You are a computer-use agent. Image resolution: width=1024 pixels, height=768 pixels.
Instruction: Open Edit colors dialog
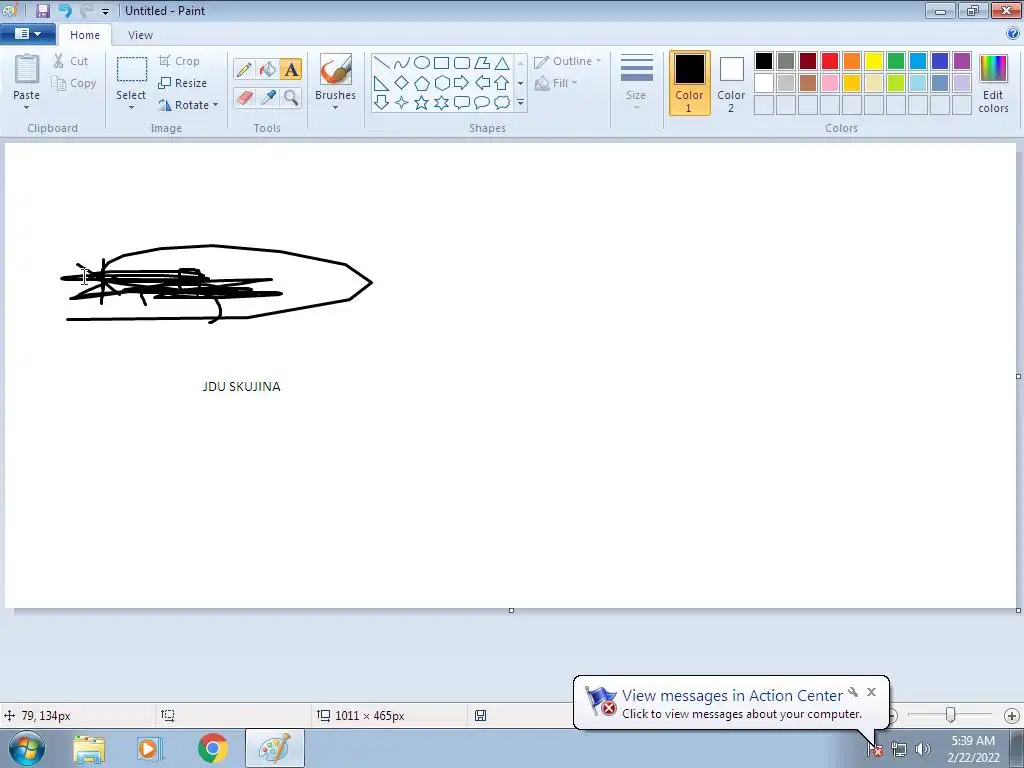click(x=993, y=84)
